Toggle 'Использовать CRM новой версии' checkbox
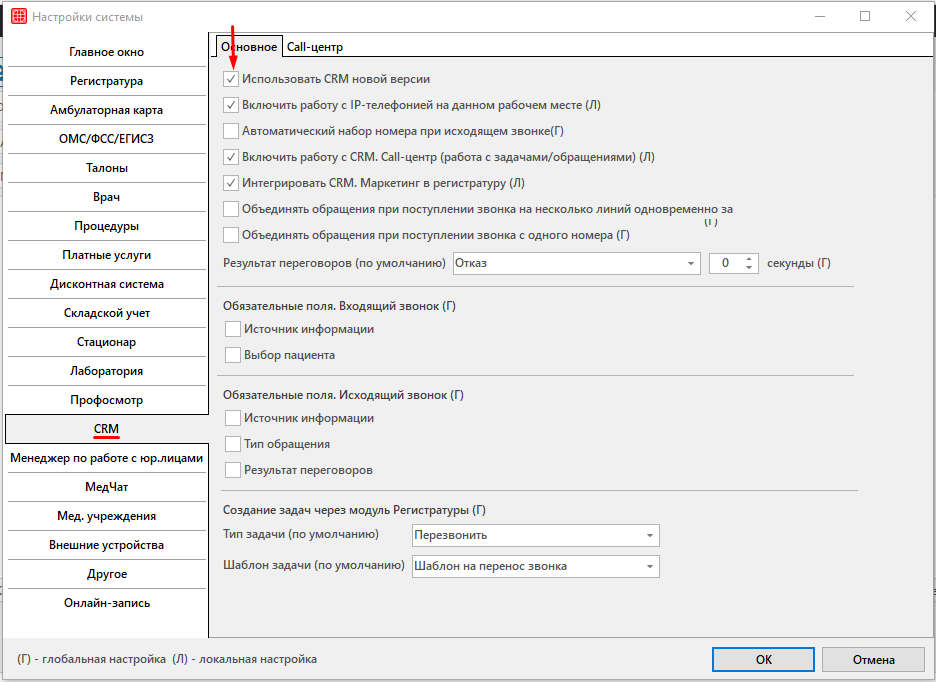936x682 pixels. (x=231, y=79)
